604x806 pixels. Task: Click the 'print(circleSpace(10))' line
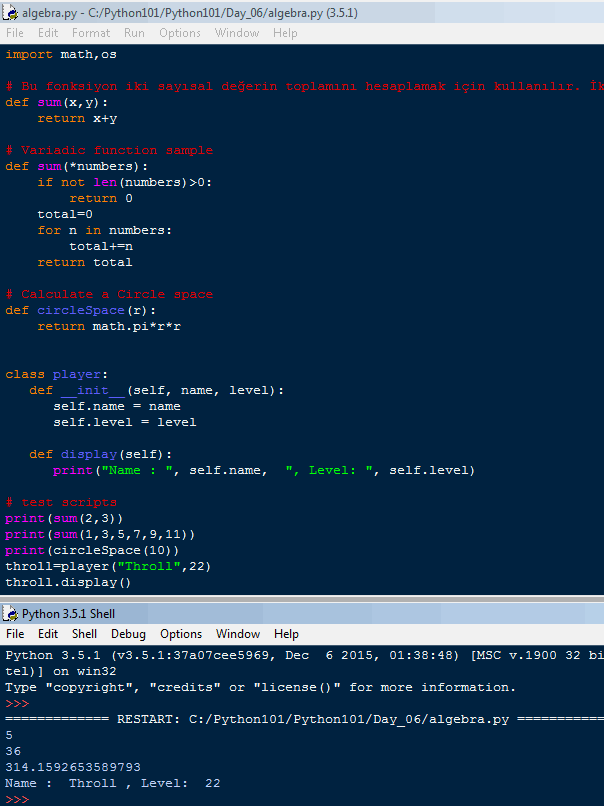click(93, 551)
